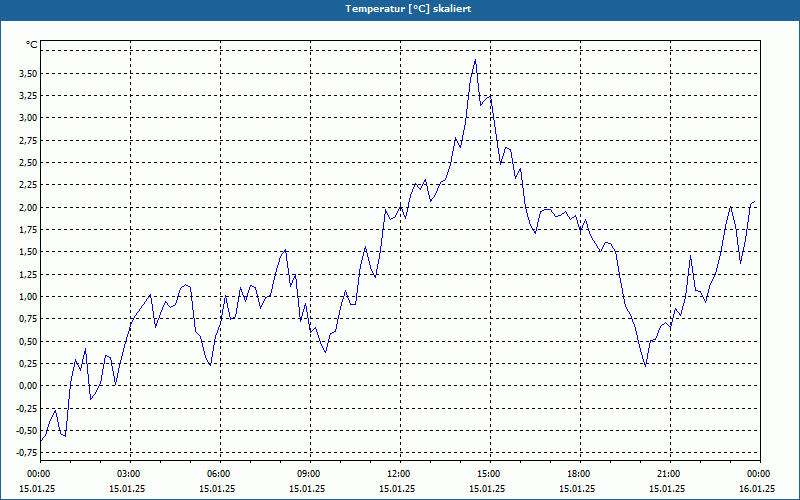Click the 18:00 time axis label
This screenshot has width=800, height=500.
click(580, 474)
